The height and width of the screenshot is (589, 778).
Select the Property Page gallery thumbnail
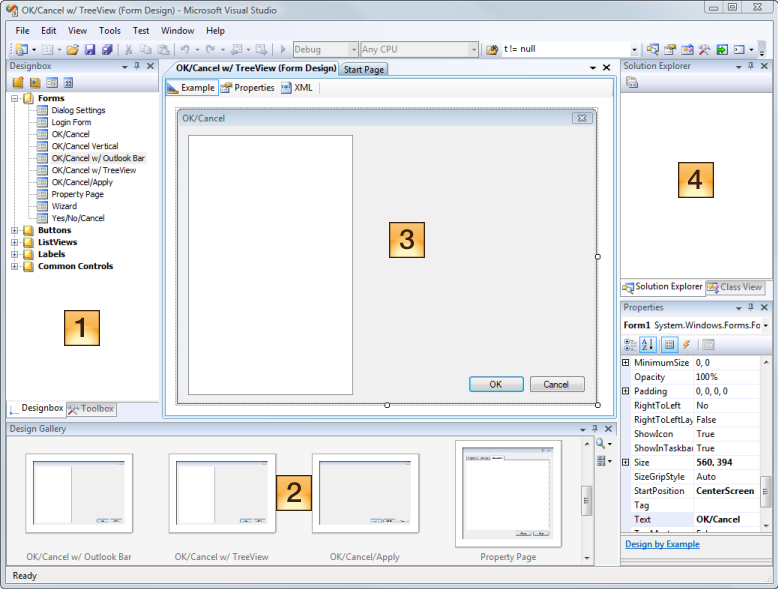click(x=508, y=494)
